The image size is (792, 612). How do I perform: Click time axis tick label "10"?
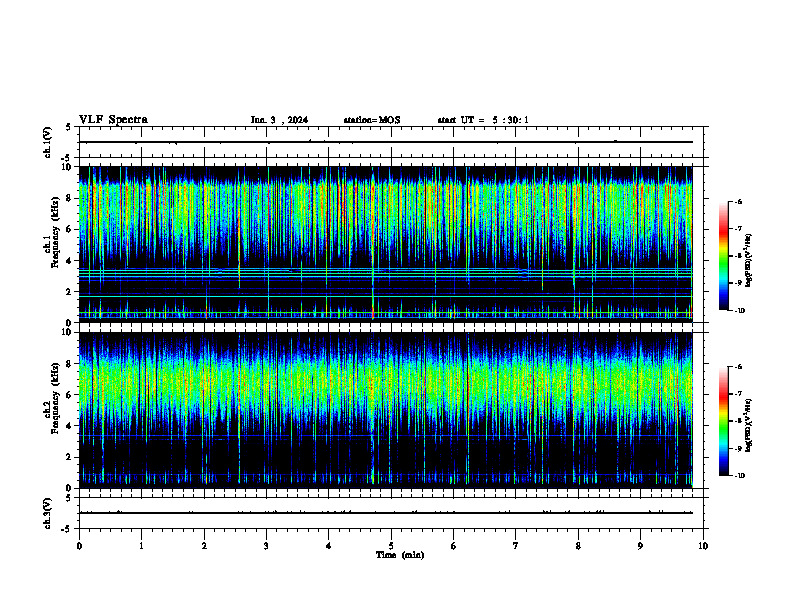pyautogui.click(x=703, y=546)
